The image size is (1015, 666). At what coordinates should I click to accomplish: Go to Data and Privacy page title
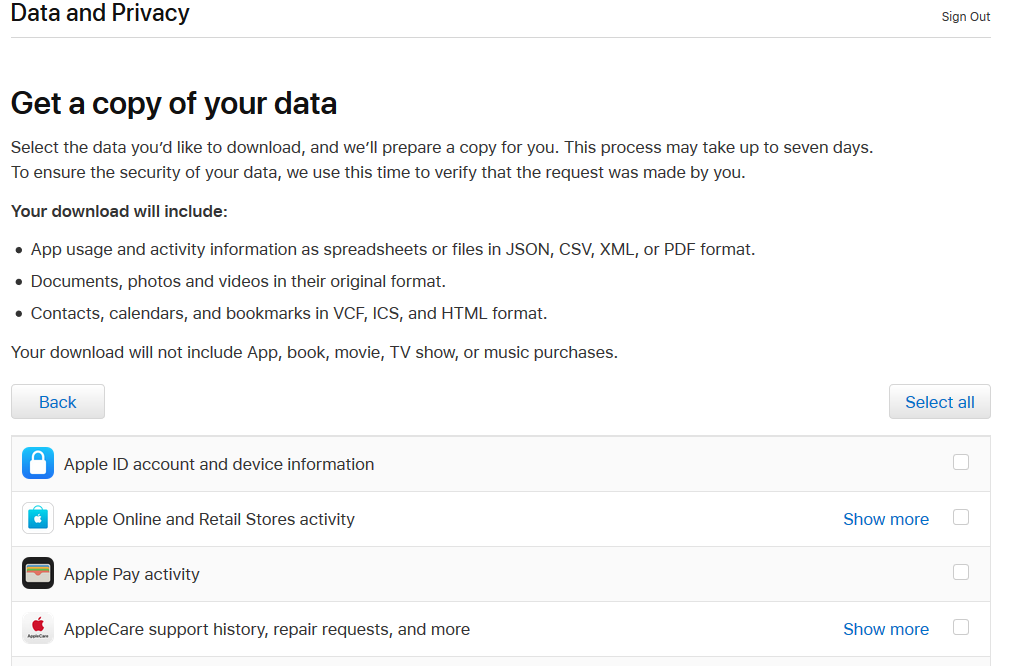coord(100,12)
